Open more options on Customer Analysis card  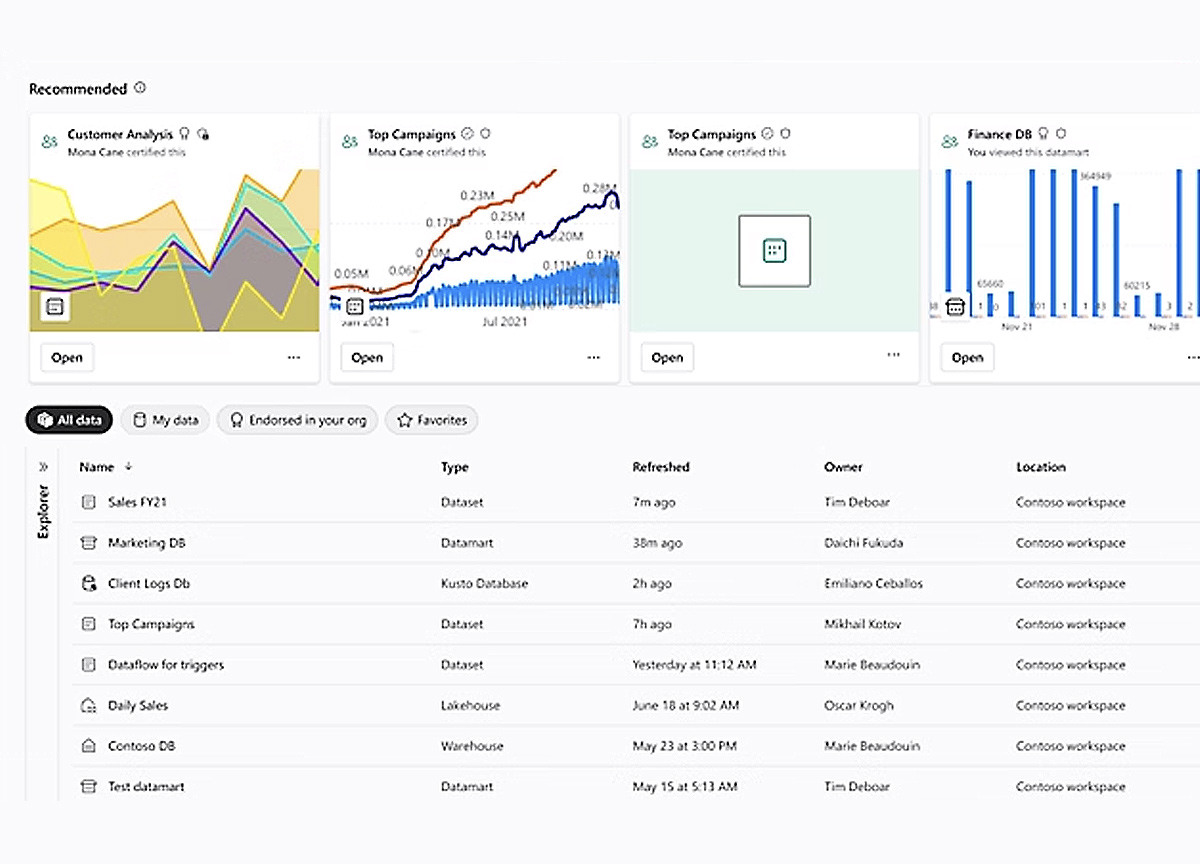(294, 357)
